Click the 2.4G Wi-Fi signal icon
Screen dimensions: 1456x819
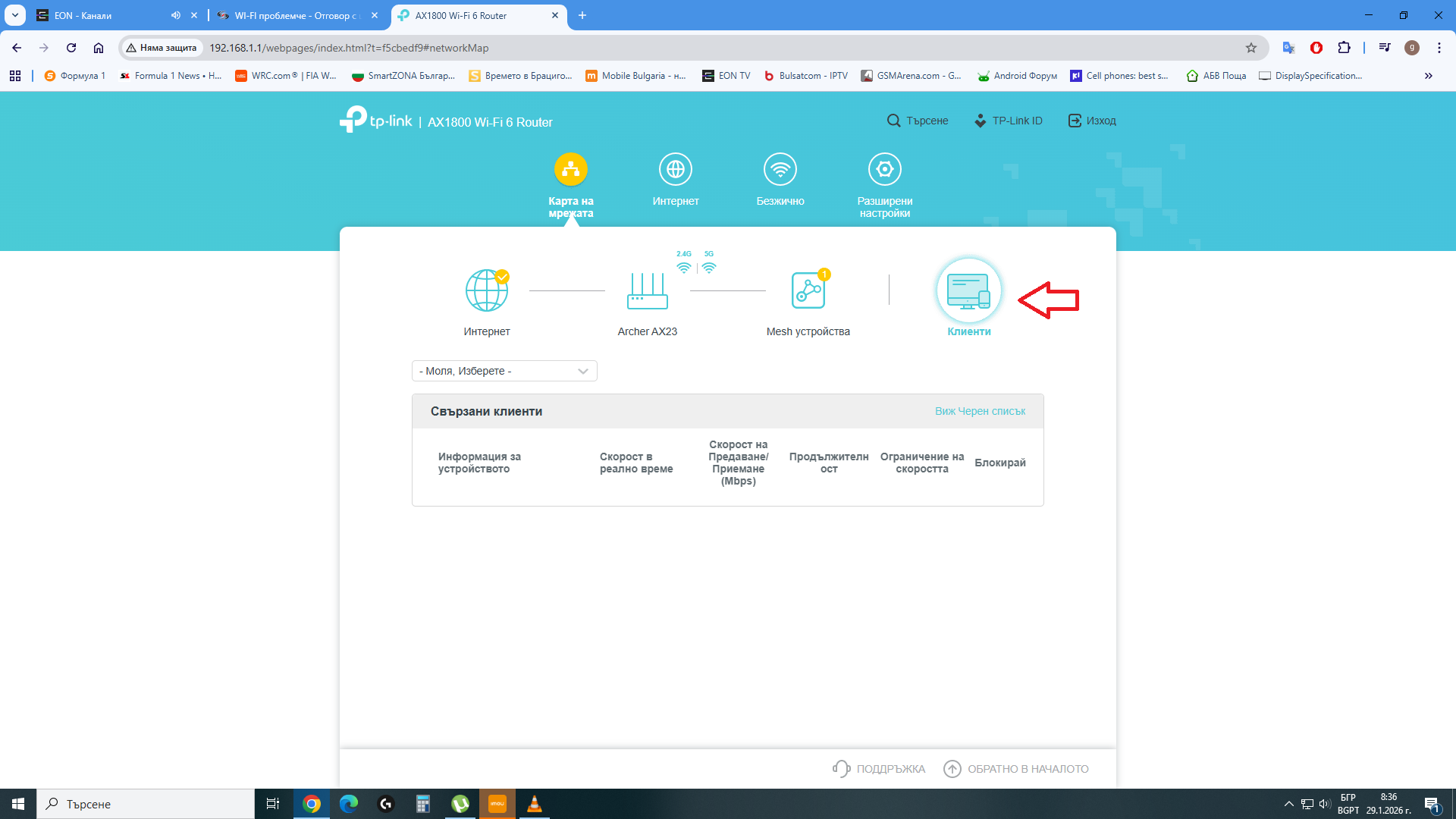tap(684, 267)
